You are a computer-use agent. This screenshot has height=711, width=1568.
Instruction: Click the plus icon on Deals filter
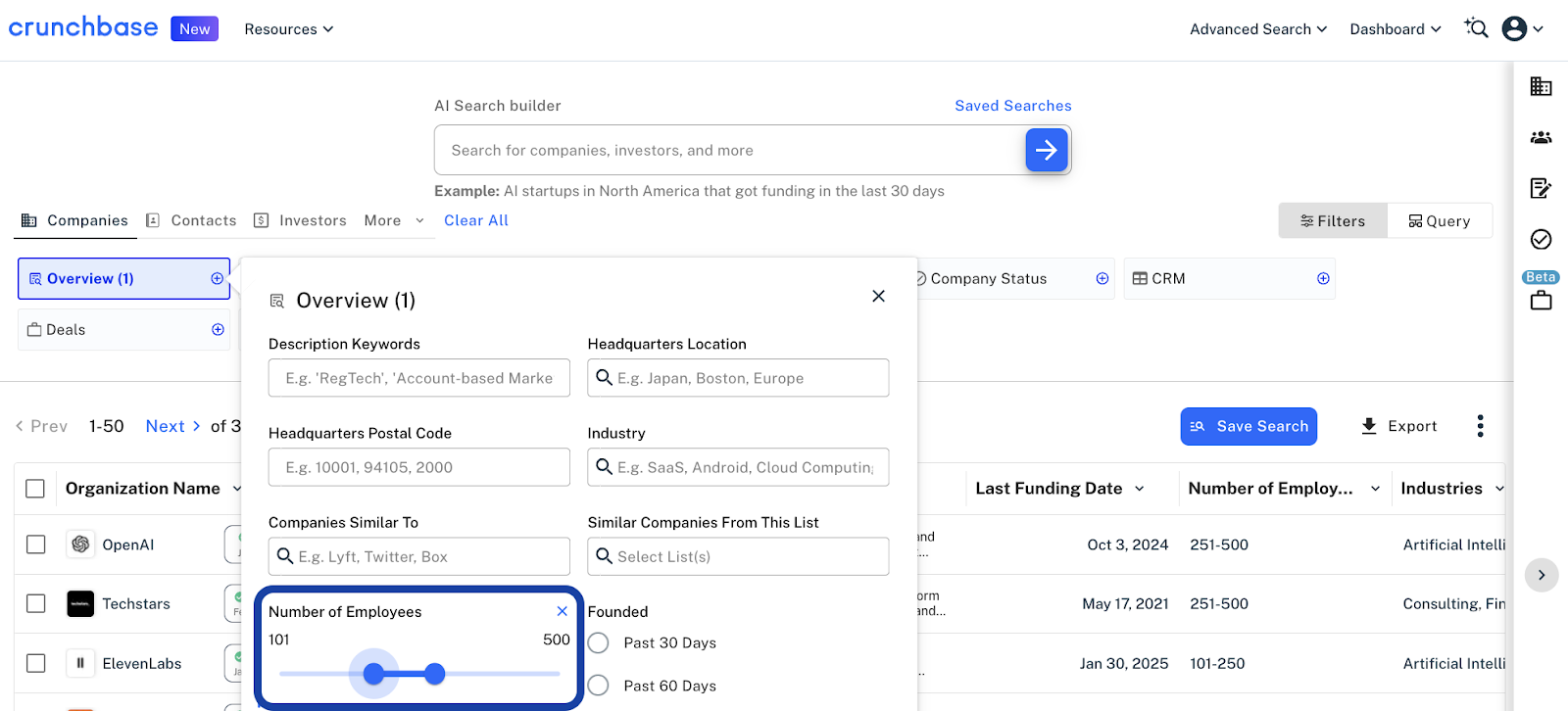[x=218, y=330]
